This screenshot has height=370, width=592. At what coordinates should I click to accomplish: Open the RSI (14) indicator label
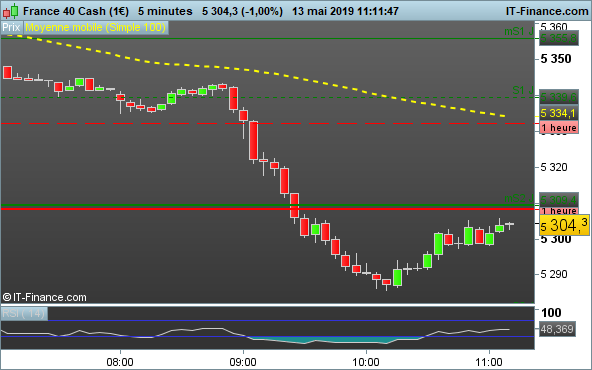pyautogui.click(x=24, y=313)
